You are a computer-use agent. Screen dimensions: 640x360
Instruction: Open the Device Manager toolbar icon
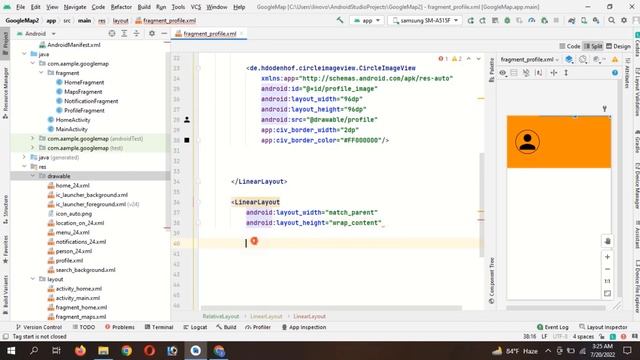point(584,20)
